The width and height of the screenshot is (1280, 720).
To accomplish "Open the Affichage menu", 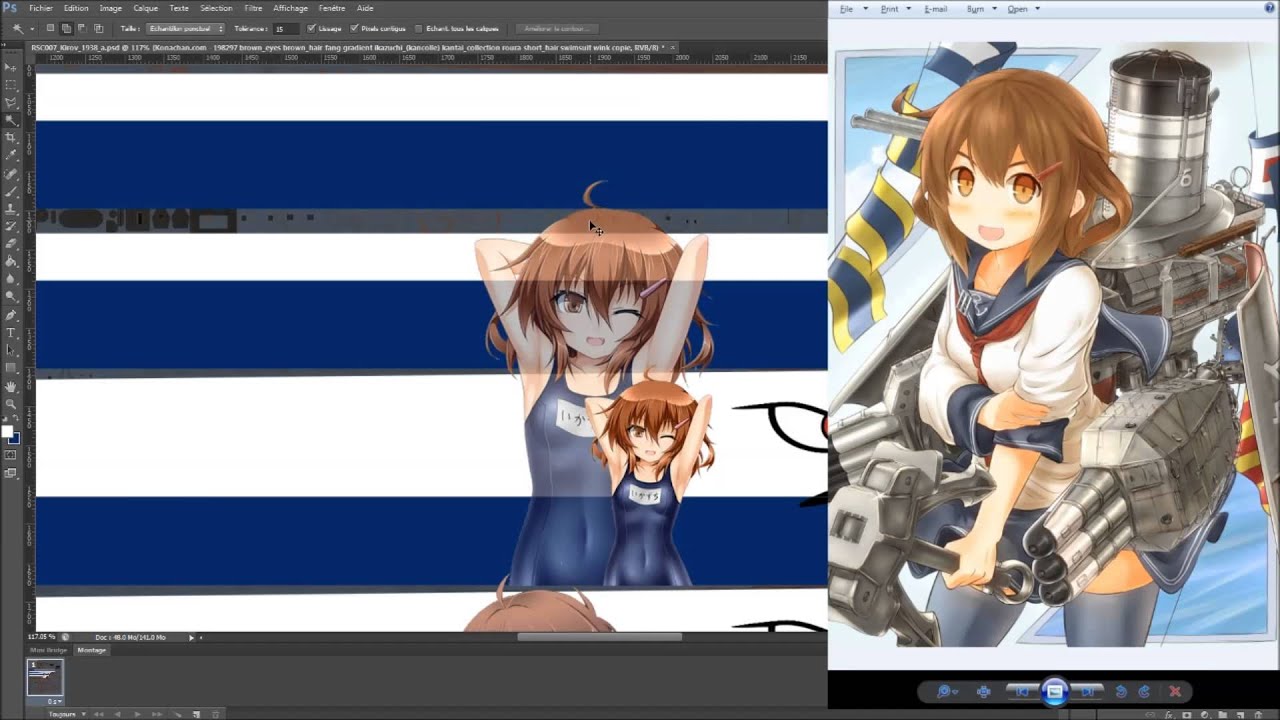I will [291, 8].
